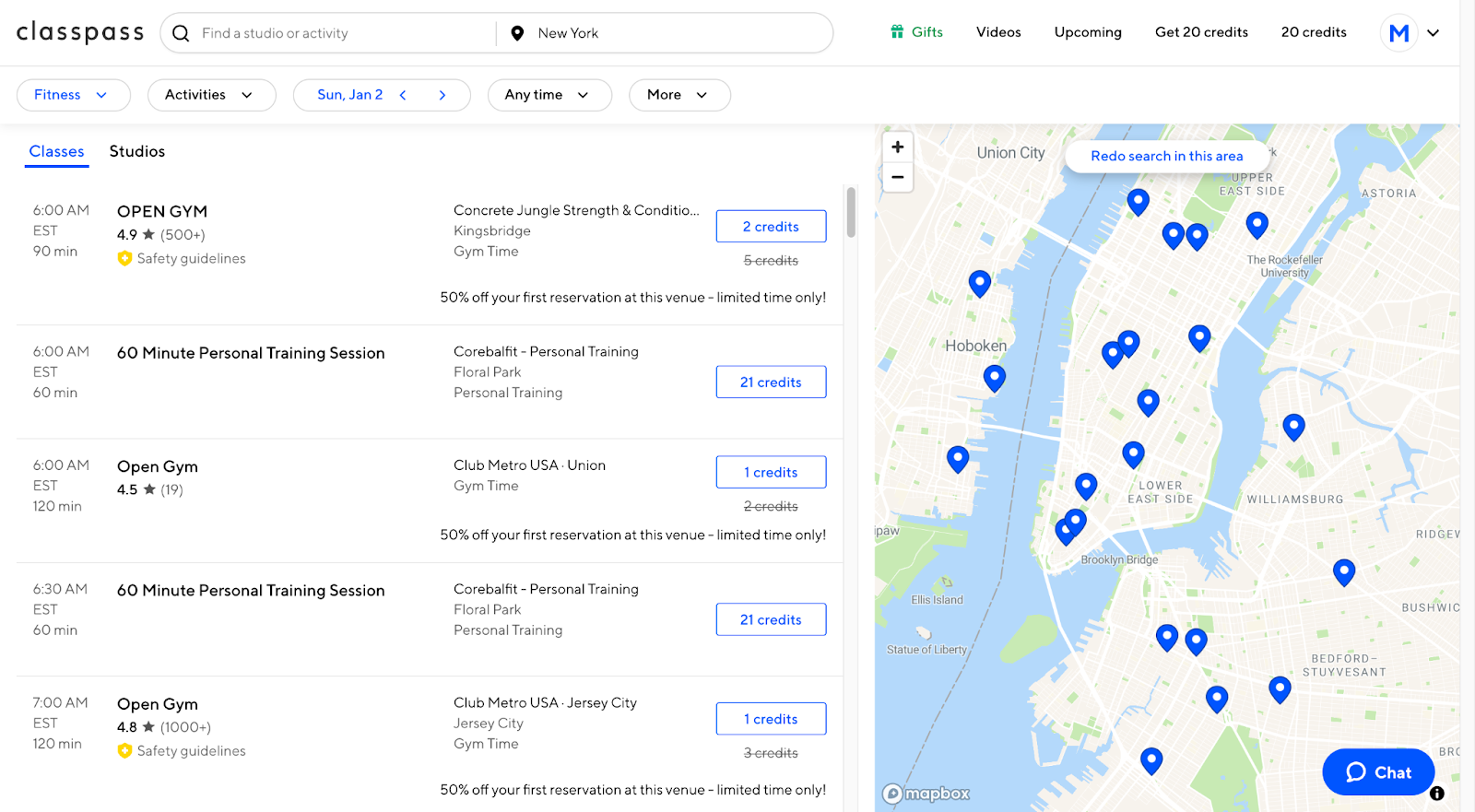This screenshot has width=1475, height=812.
Task: Open the 6:00 AM OPEN GYM class title
Action: [x=162, y=212]
